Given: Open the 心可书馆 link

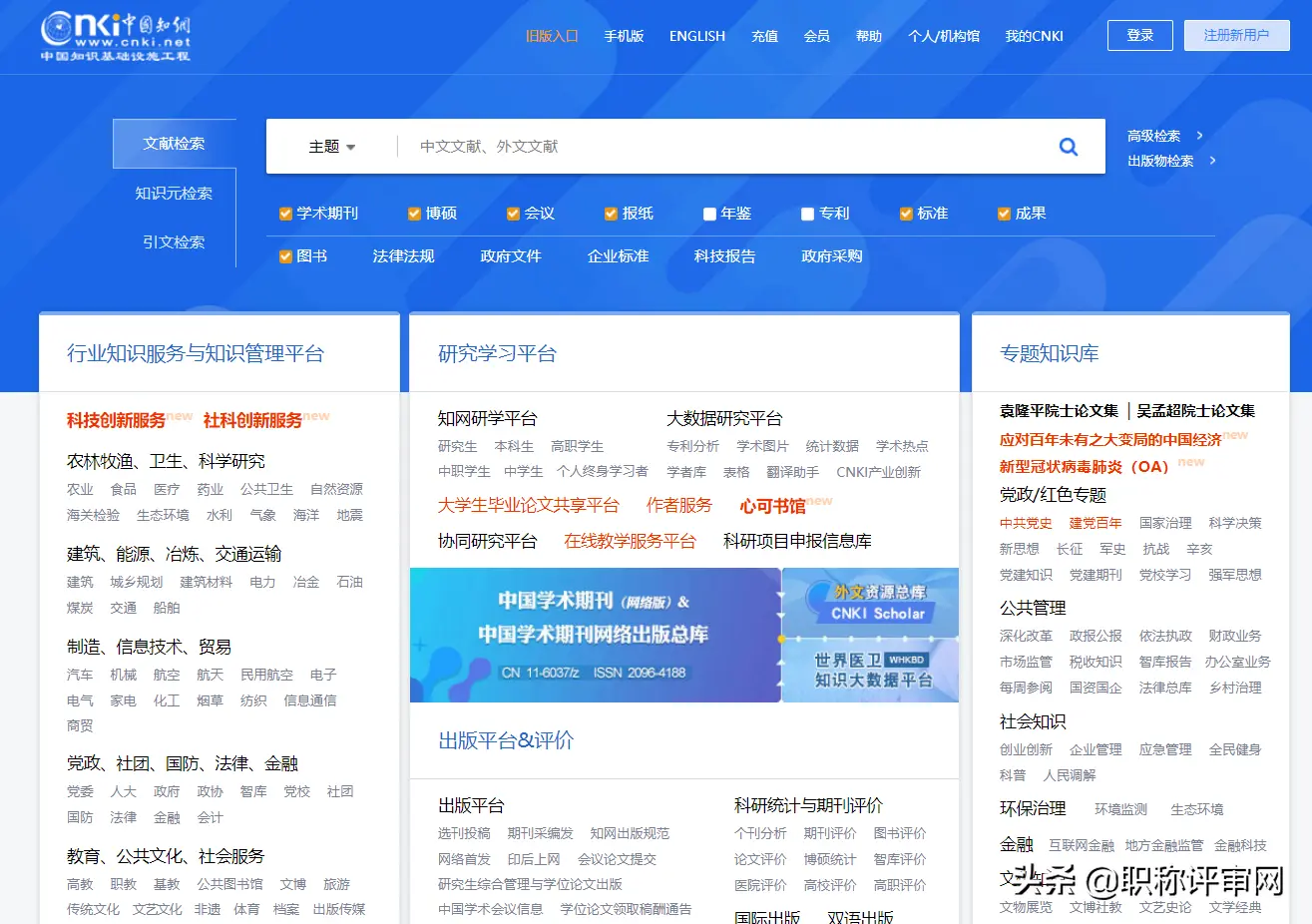Looking at the screenshot, I should click(x=772, y=506).
